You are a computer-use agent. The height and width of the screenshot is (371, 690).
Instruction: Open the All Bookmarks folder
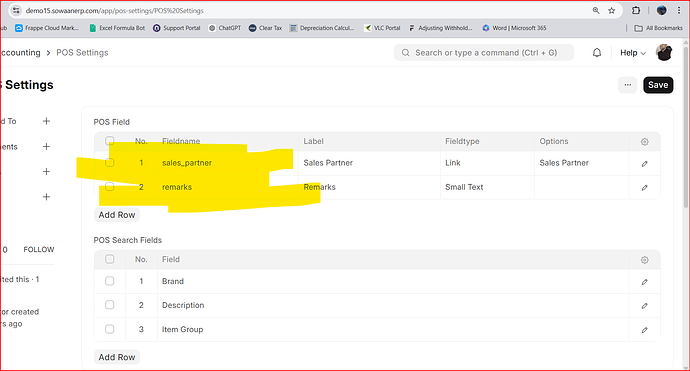pyautogui.click(x=658, y=28)
